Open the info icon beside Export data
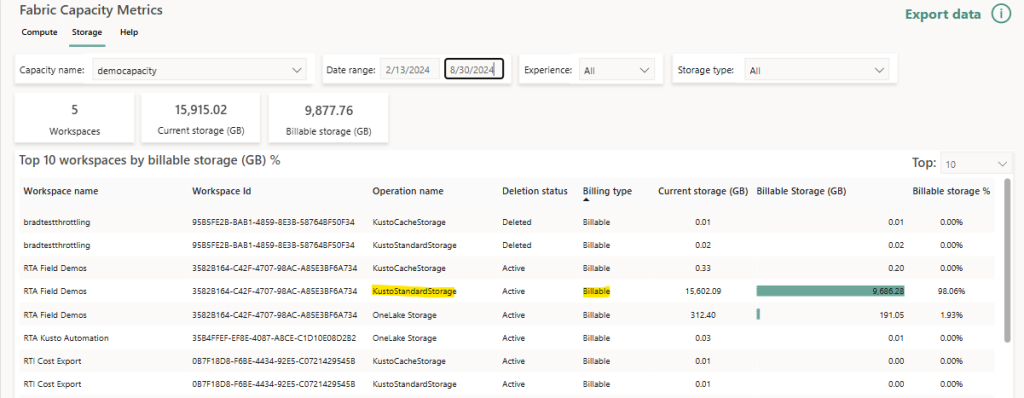The image size is (1024, 398). click(1000, 14)
